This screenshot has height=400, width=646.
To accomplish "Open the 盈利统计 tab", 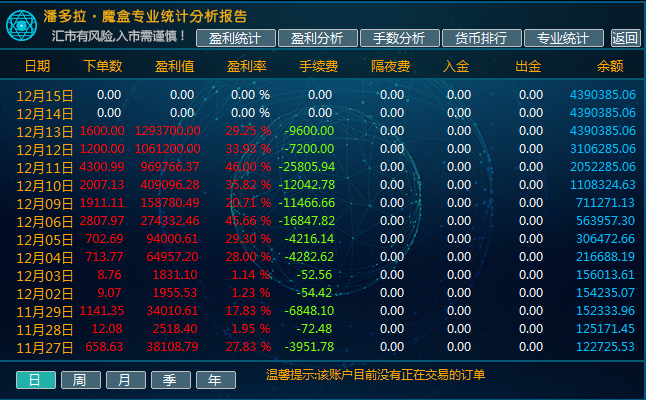I will click(235, 38).
